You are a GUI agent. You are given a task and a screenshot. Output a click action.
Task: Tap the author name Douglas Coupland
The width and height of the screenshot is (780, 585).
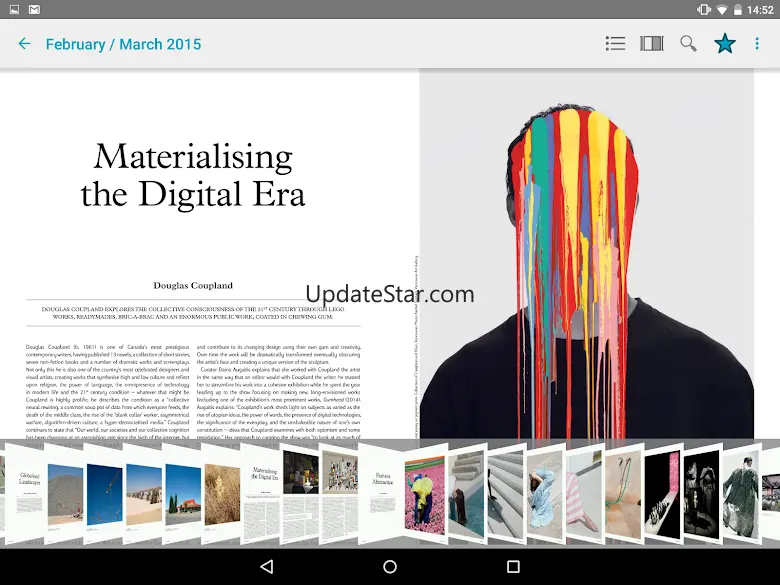click(x=193, y=286)
